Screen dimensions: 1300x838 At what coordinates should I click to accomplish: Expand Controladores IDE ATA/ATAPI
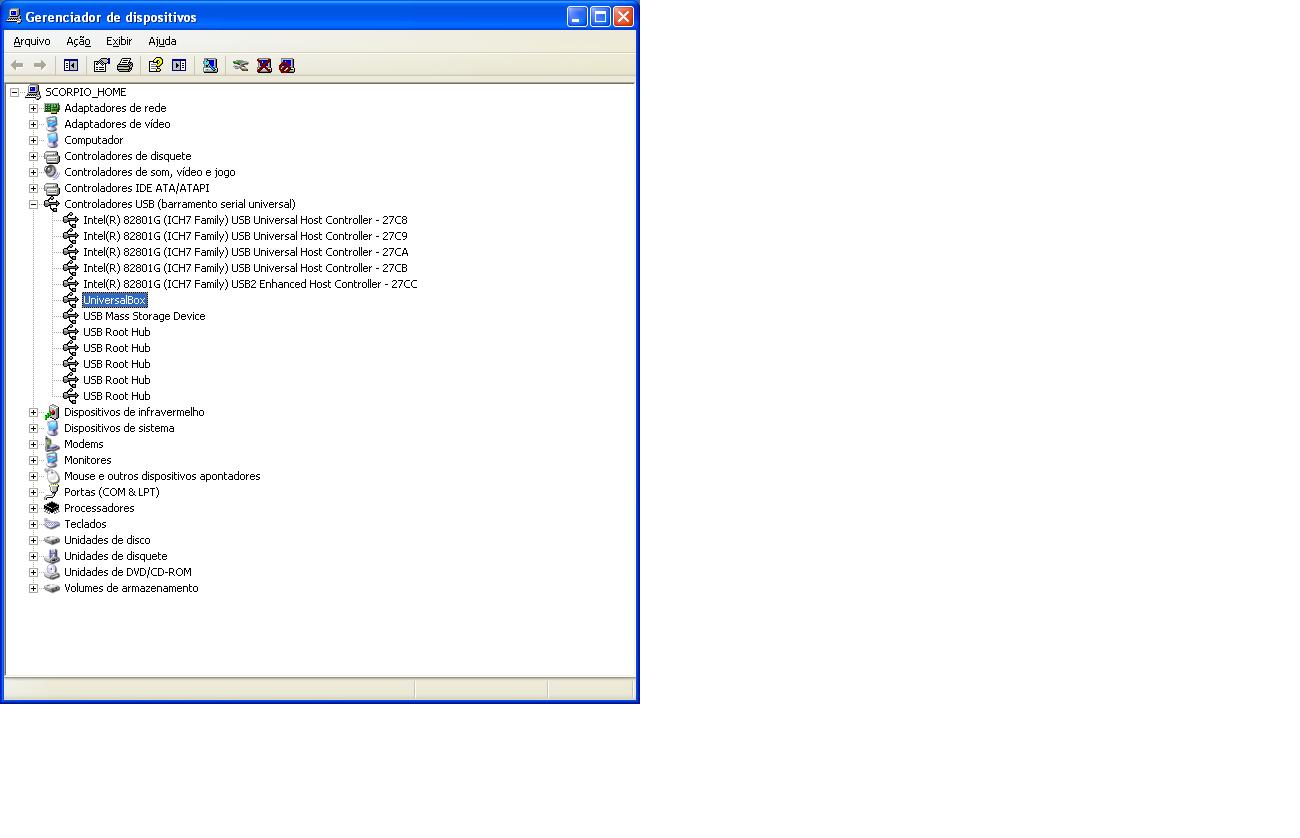(33, 188)
